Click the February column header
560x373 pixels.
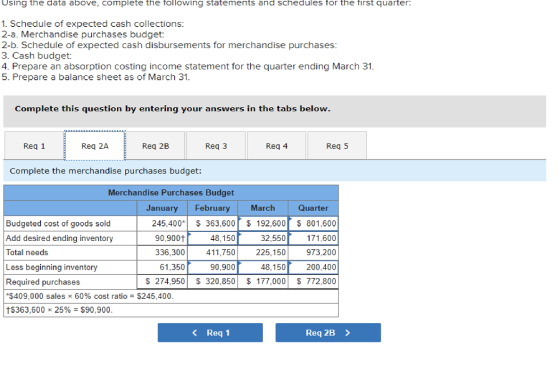[212, 208]
